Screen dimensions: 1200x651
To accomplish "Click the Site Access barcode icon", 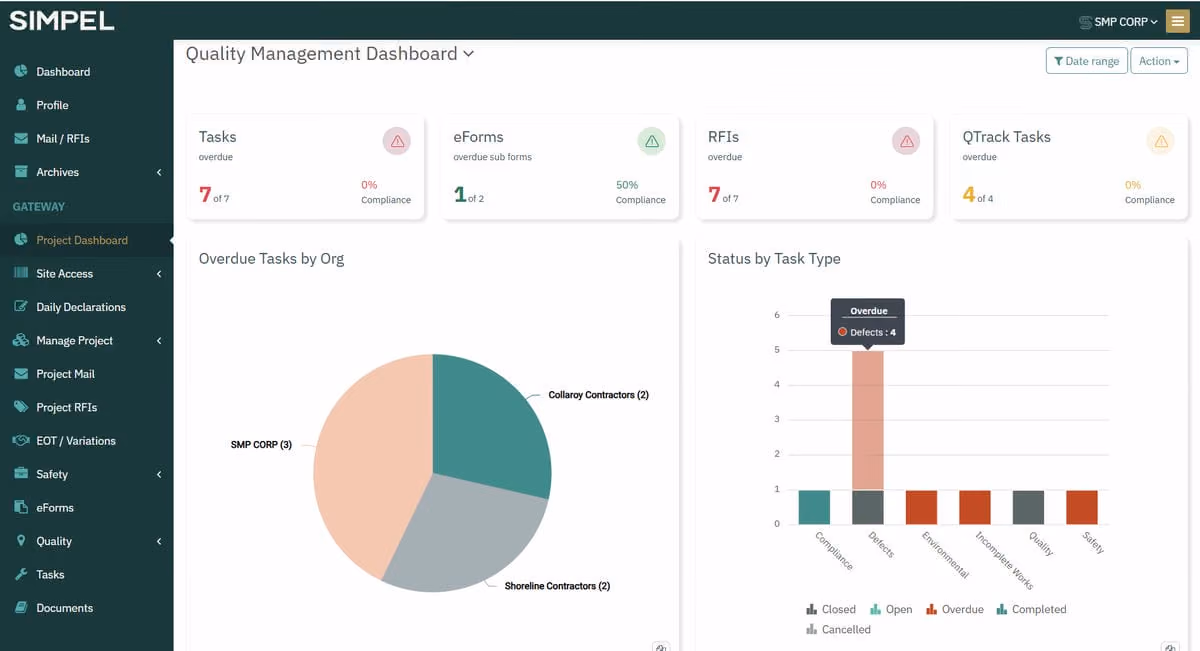I will pos(21,273).
